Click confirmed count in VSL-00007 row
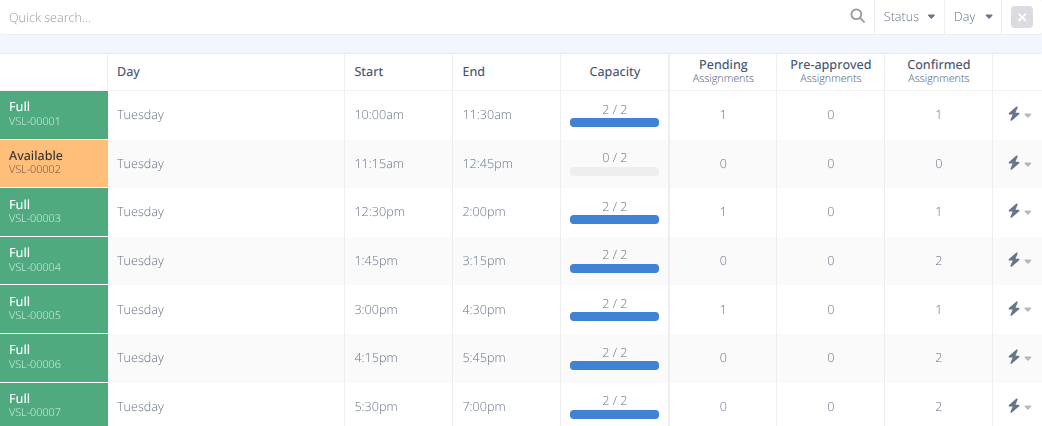 tap(938, 406)
